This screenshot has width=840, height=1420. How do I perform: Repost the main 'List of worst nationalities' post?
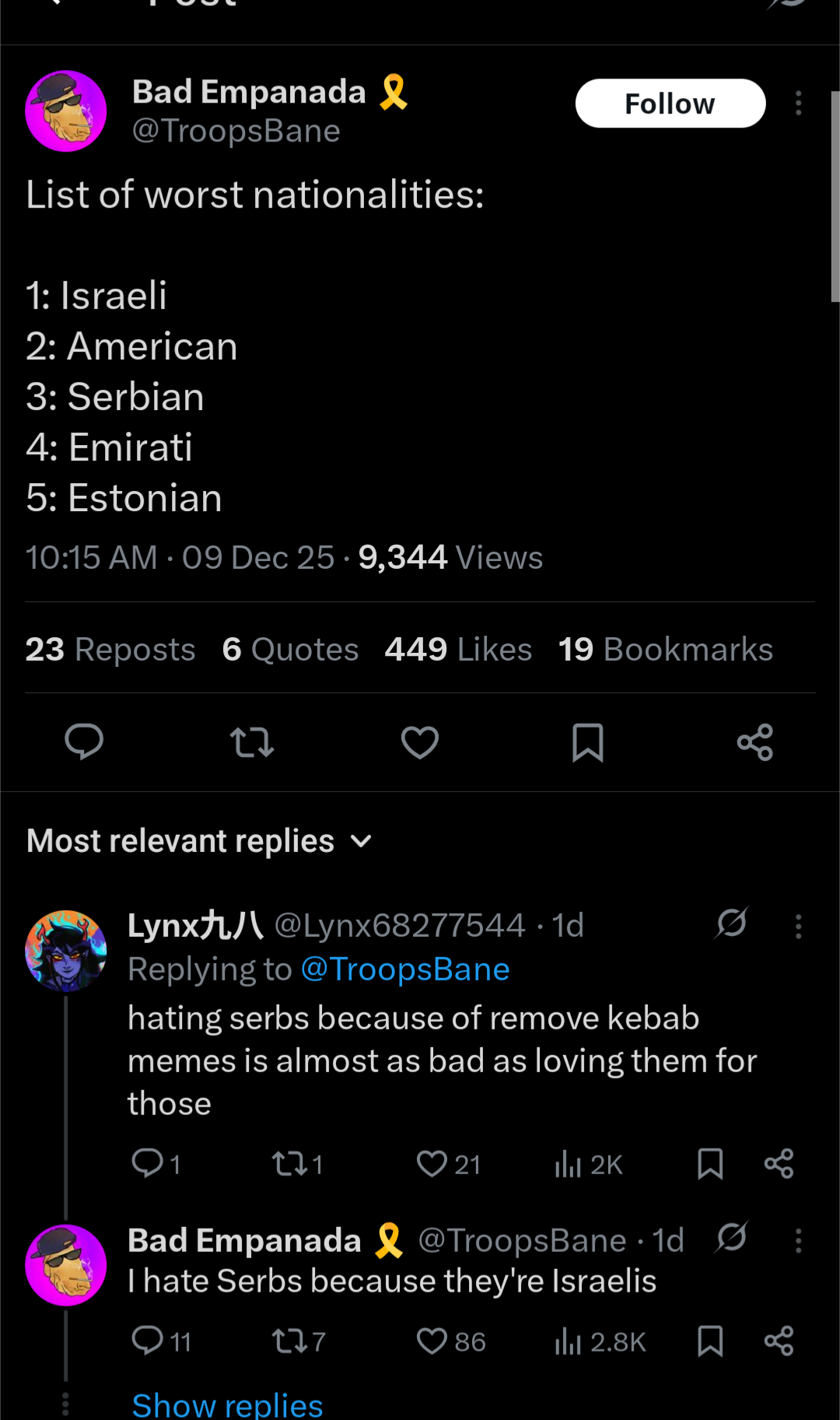point(252,742)
